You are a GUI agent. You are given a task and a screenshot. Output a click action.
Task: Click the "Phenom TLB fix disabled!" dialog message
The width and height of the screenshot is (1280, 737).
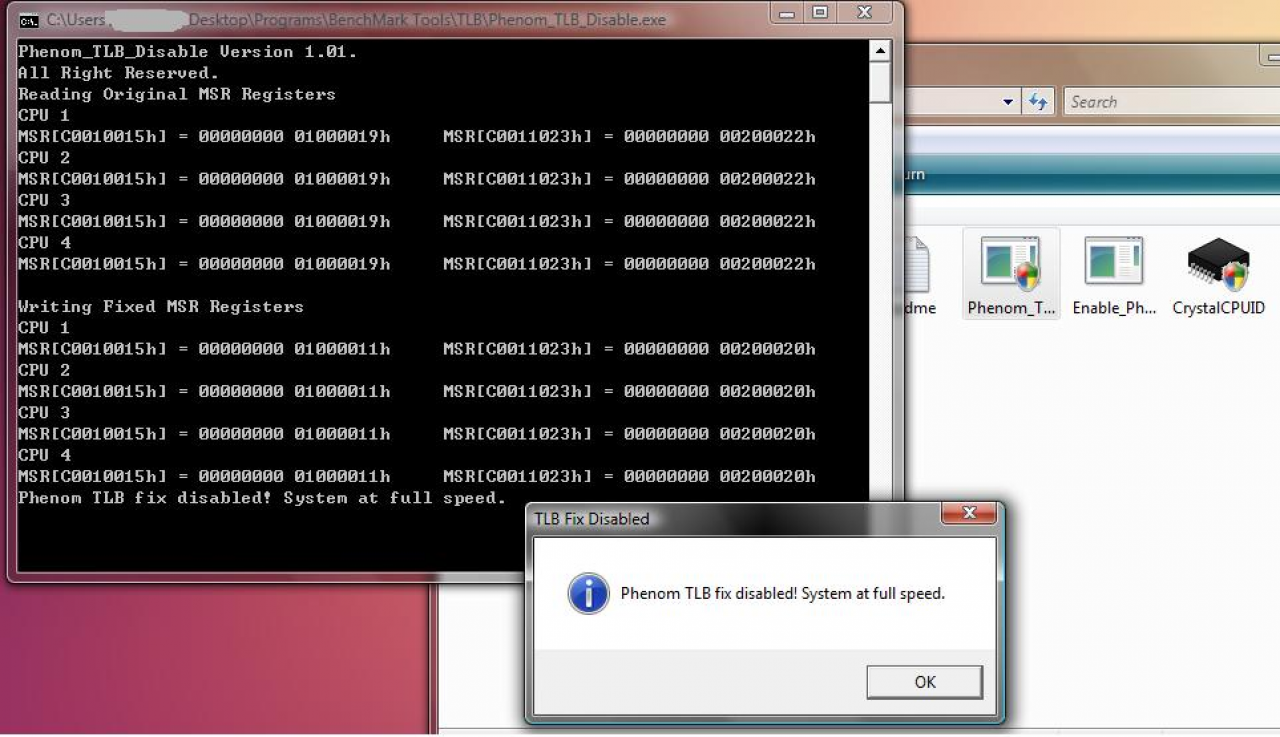782,594
